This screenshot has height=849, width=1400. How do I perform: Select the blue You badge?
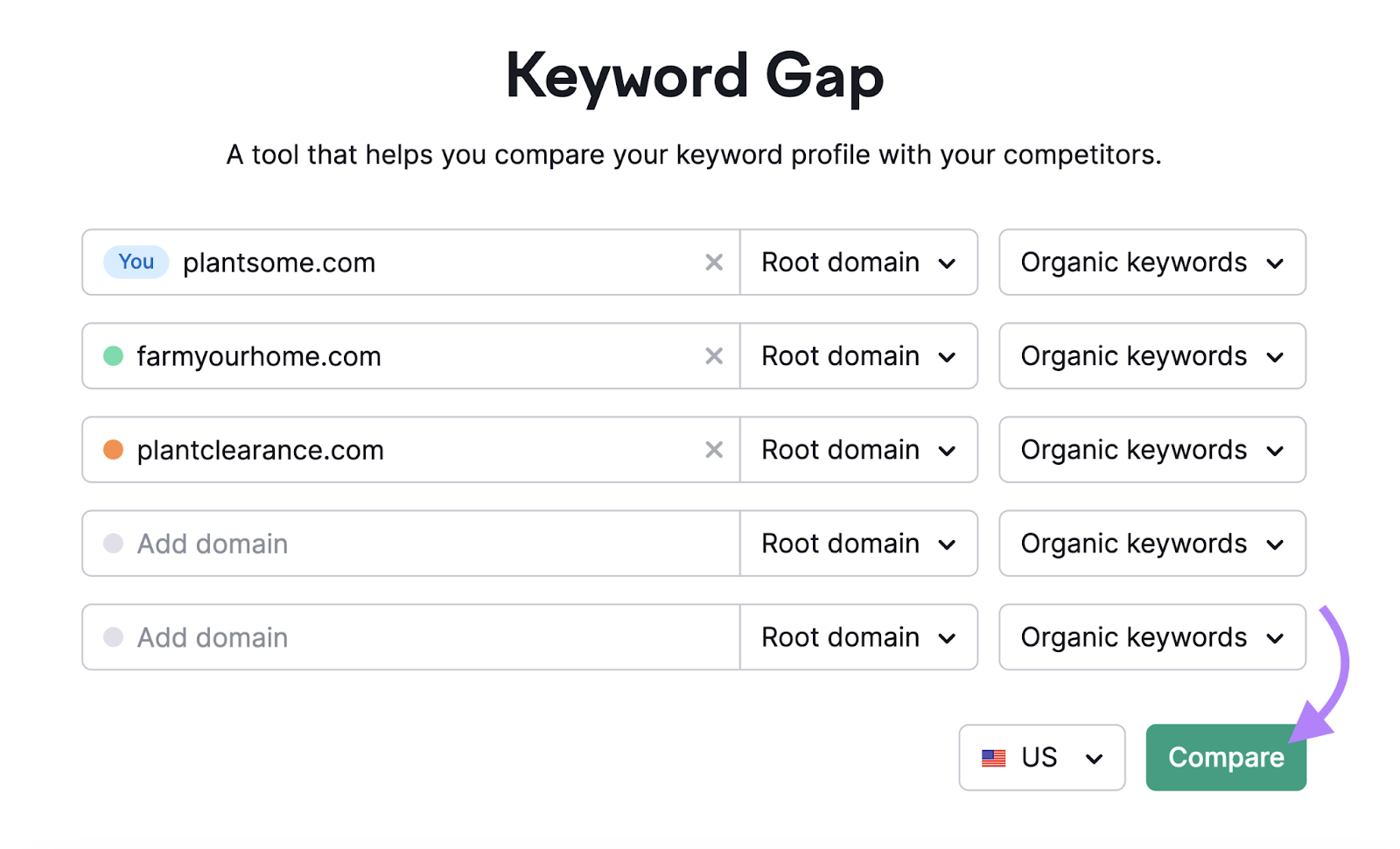pyautogui.click(x=135, y=262)
